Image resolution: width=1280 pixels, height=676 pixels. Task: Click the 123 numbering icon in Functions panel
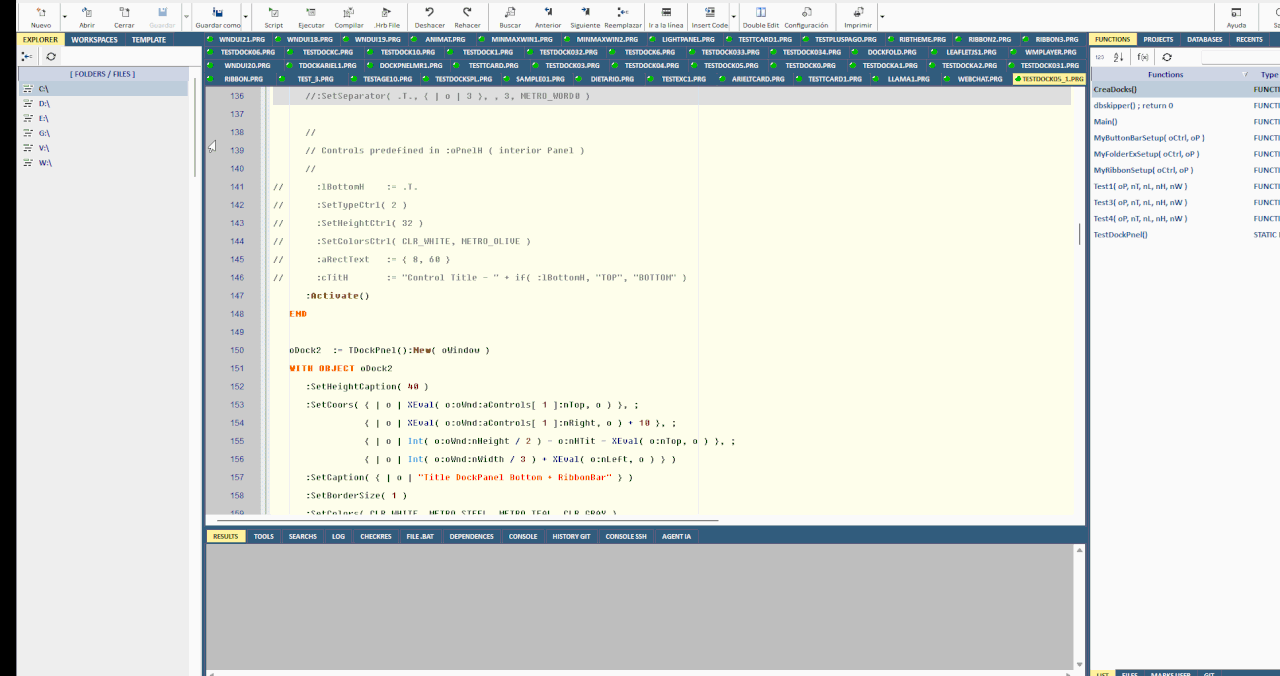[1099, 57]
